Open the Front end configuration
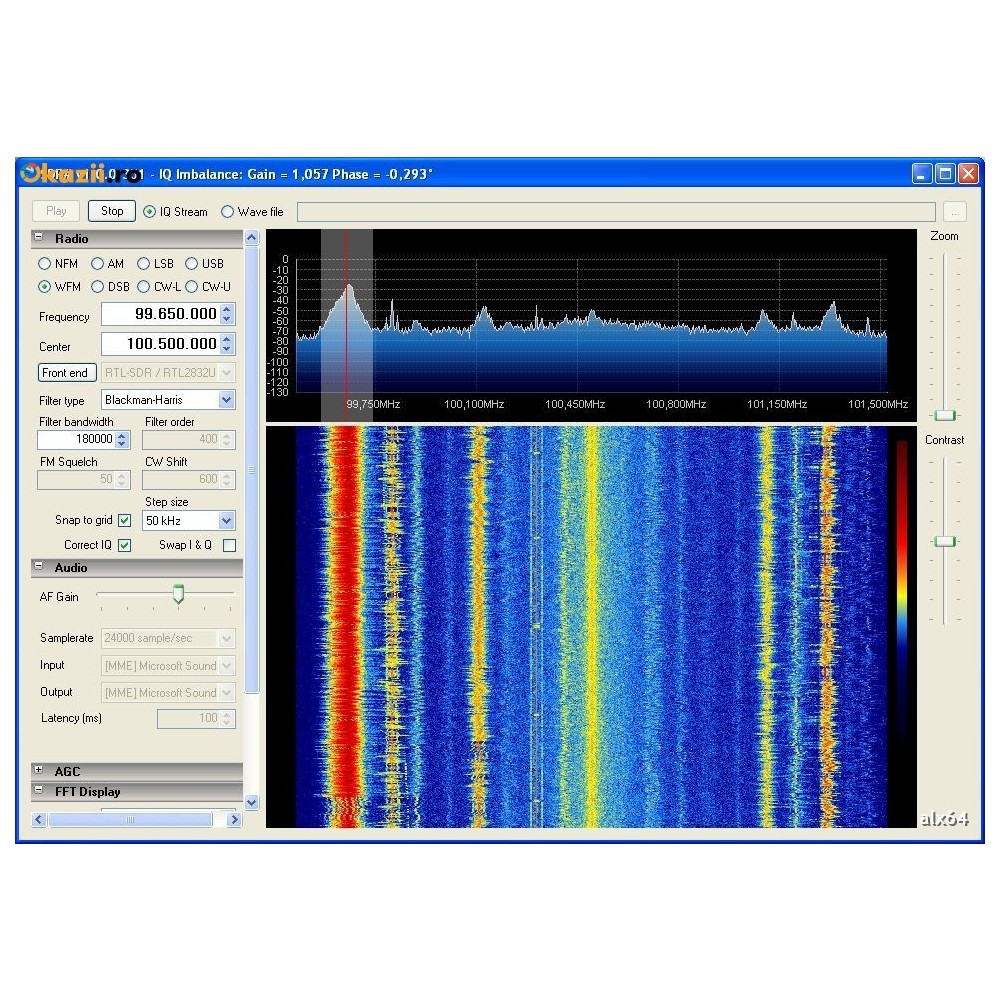Image resolution: width=1000 pixels, height=1000 pixels. point(66,372)
